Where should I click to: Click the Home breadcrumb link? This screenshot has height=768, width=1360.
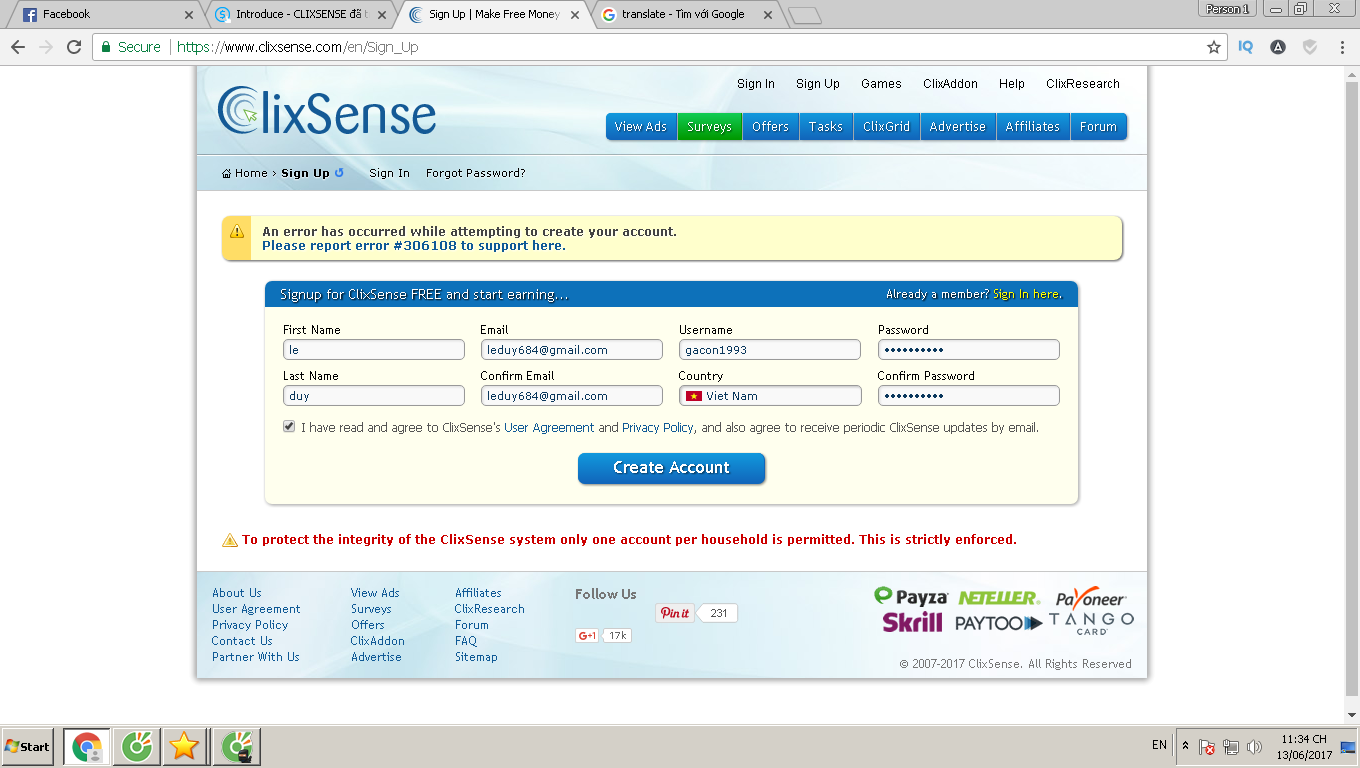[x=245, y=173]
